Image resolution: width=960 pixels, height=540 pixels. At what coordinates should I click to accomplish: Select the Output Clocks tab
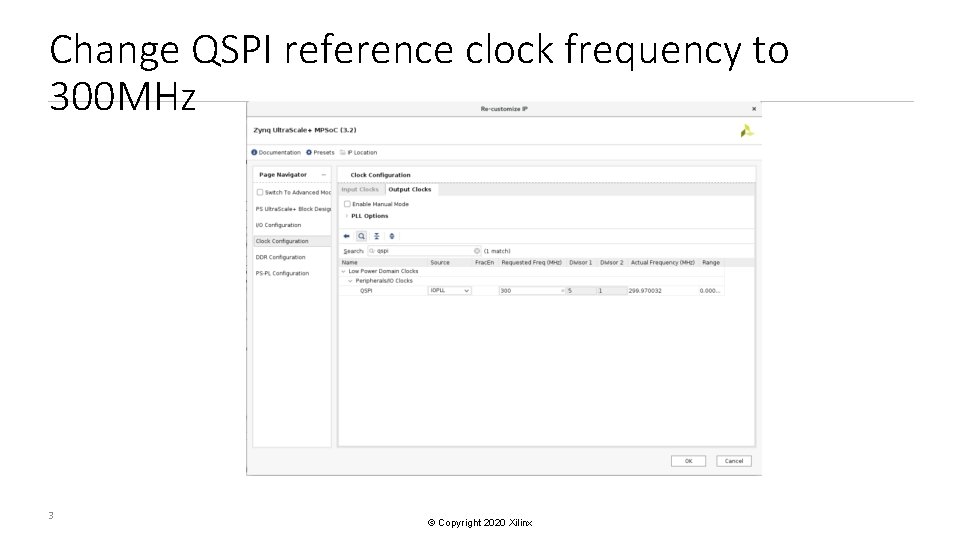pyautogui.click(x=410, y=190)
